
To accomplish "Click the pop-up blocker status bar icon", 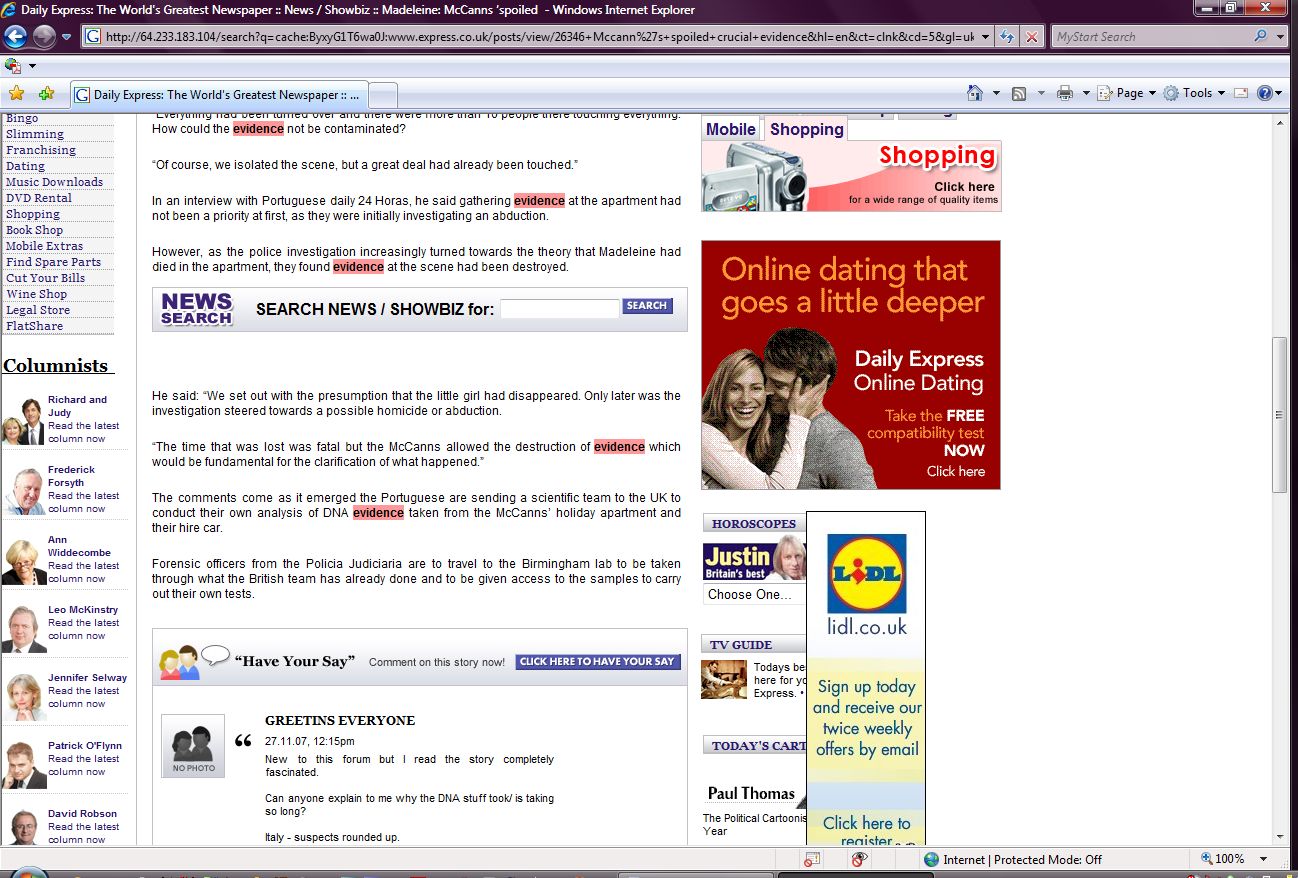I will pos(812,859).
